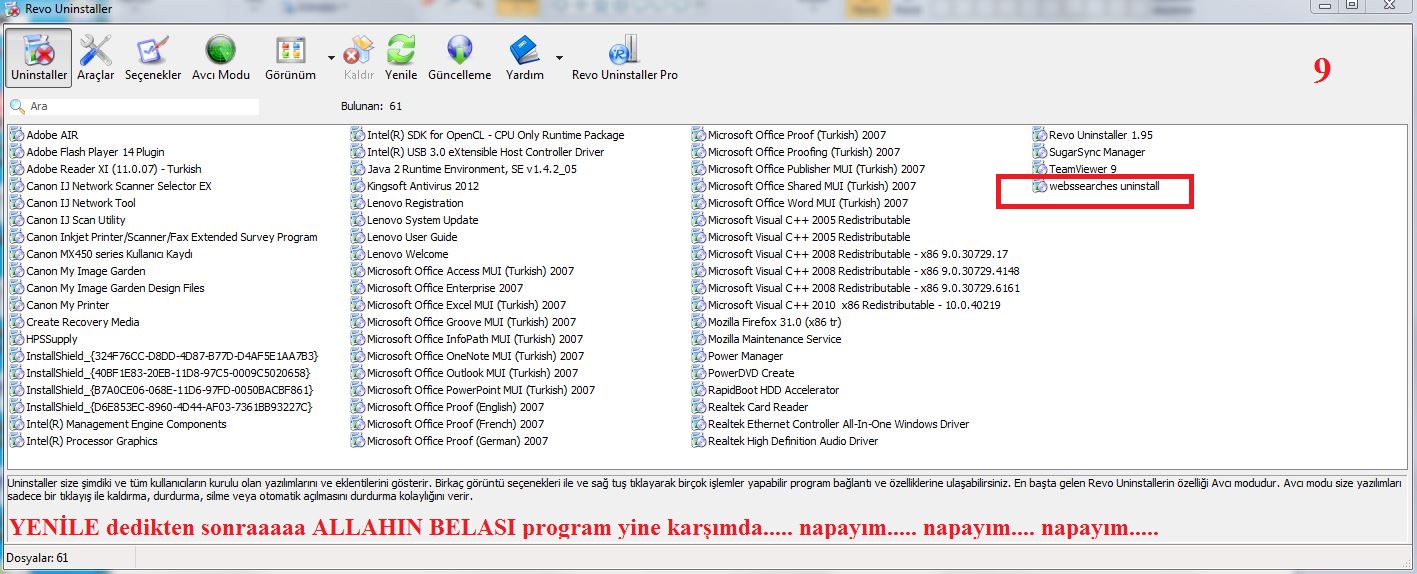Select Intel(R) SDK for OpenCL entry
Viewport: 1417px width, 574px height.
pyautogui.click(x=488, y=135)
